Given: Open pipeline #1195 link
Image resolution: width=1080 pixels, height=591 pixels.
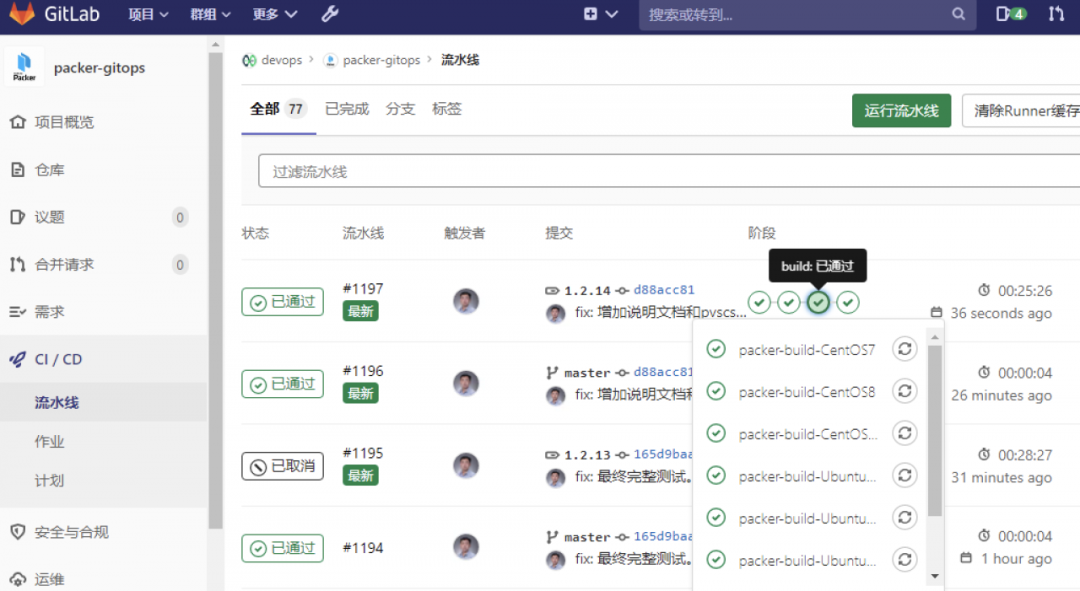Looking at the screenshot, I should pyautogui.click(x=363, y=453).
